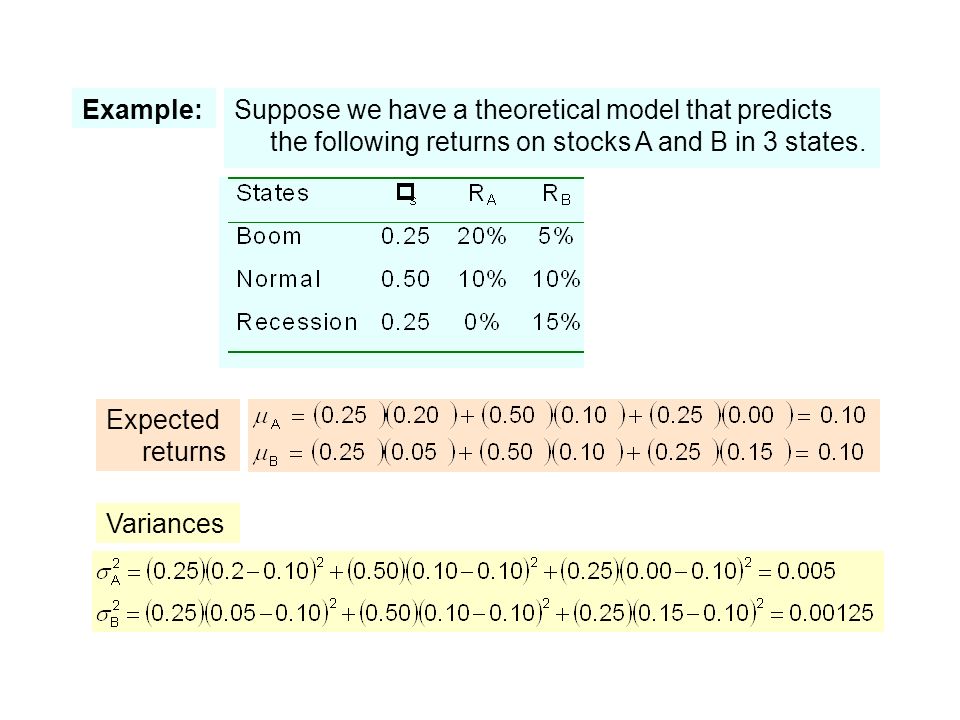Click the missing-symbol box in table header
The image size is (960, 720).
[406, 193]
